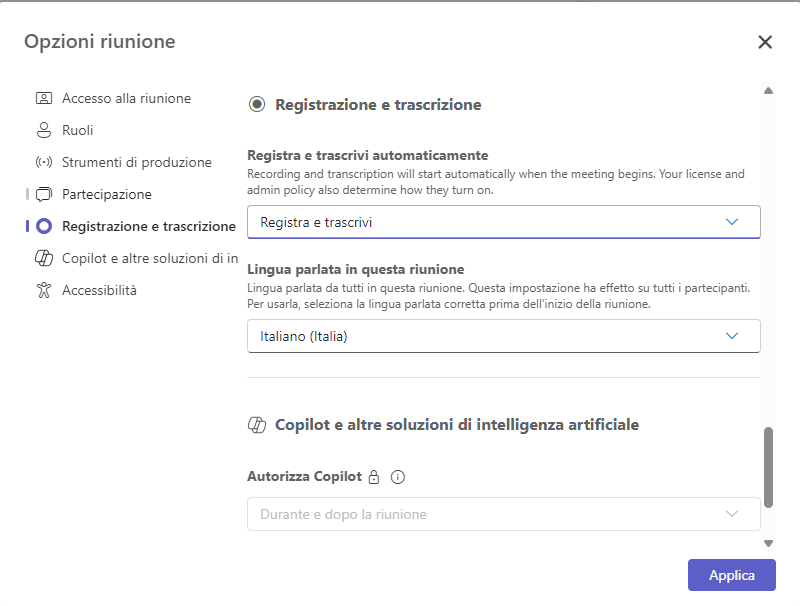Open the Durante e dopo la riunione dropdown
This screenshot has height=606, width=800.
(x=504, y=514)
